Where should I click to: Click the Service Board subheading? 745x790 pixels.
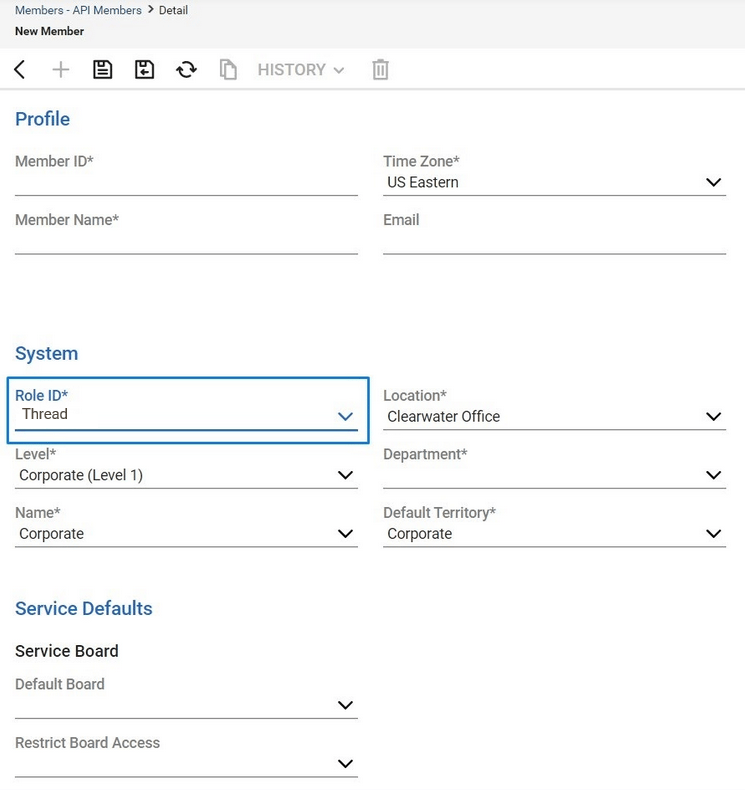(x=66, y=651)
